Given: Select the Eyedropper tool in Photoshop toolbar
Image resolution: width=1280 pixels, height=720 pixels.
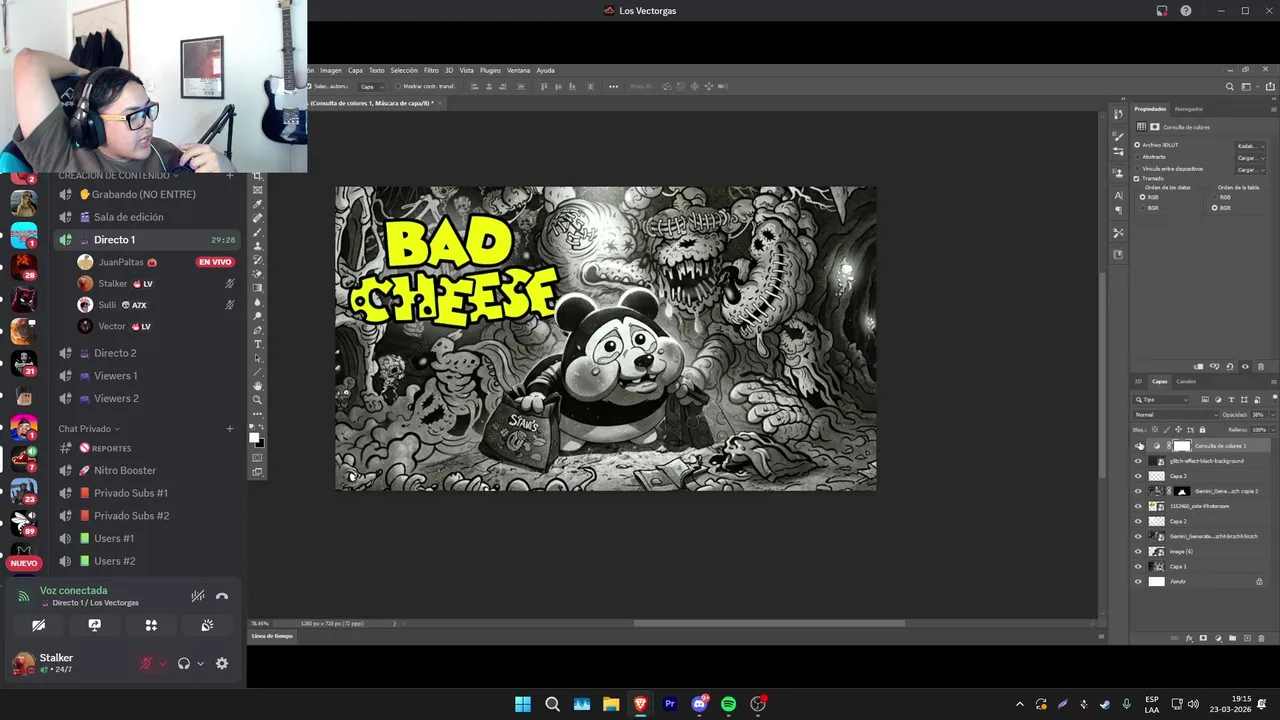Looking at the screenshot, I should tap(258, 203).
